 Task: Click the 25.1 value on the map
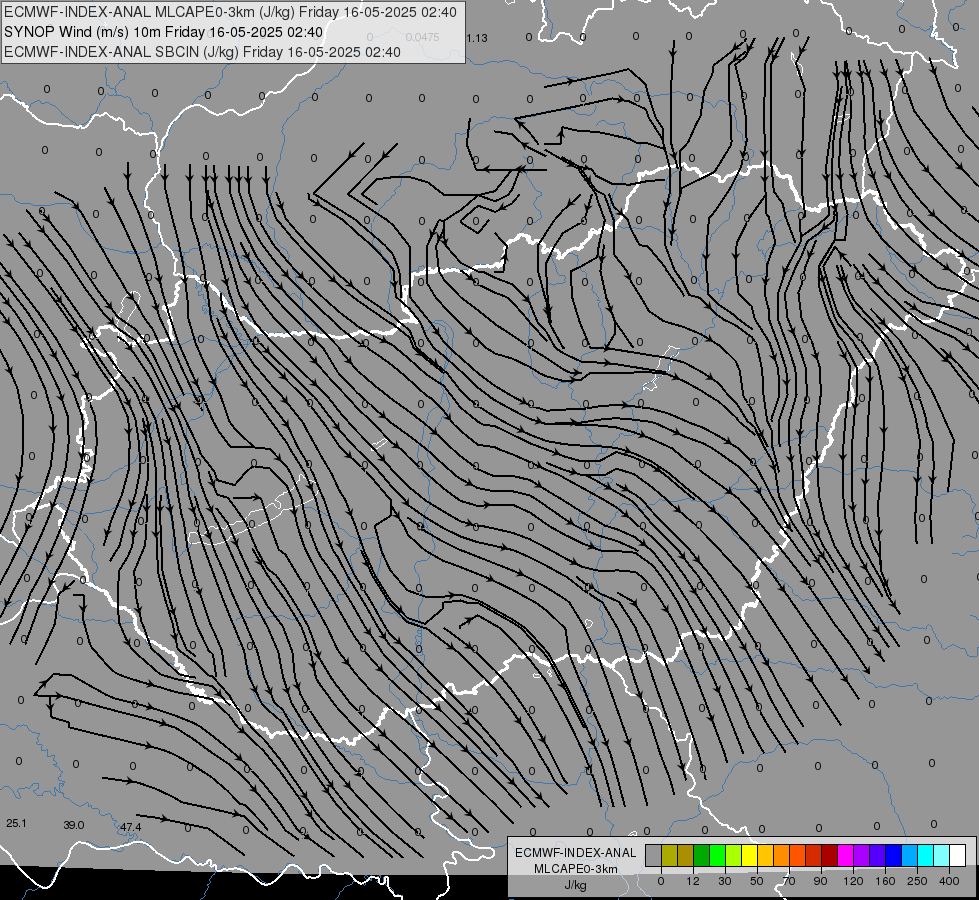pos(16,823)
